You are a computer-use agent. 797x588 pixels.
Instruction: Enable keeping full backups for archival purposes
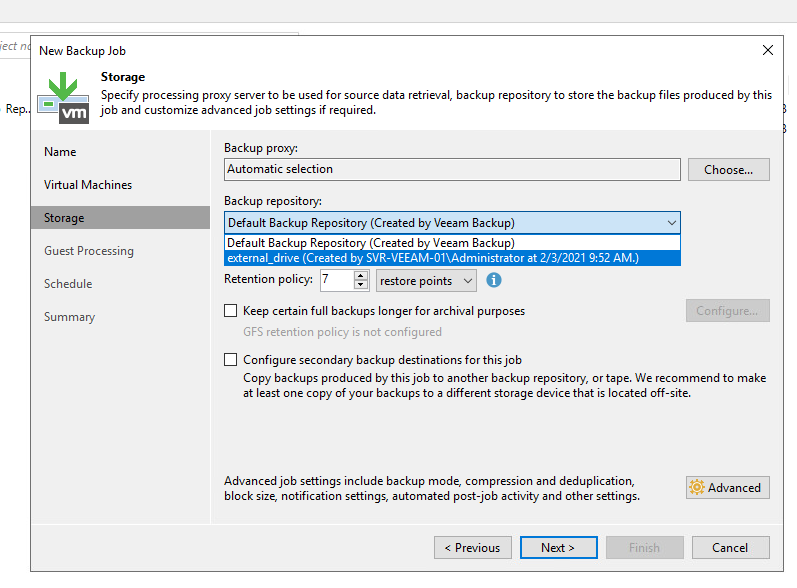click(231, 311)
